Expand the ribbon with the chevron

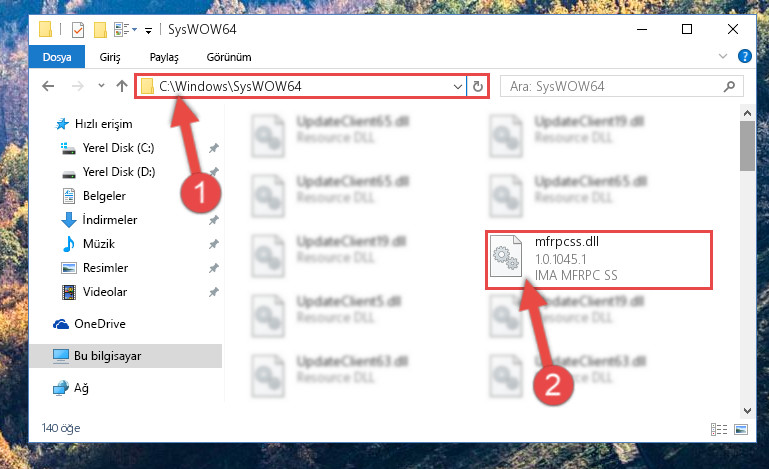click(722, 56)
